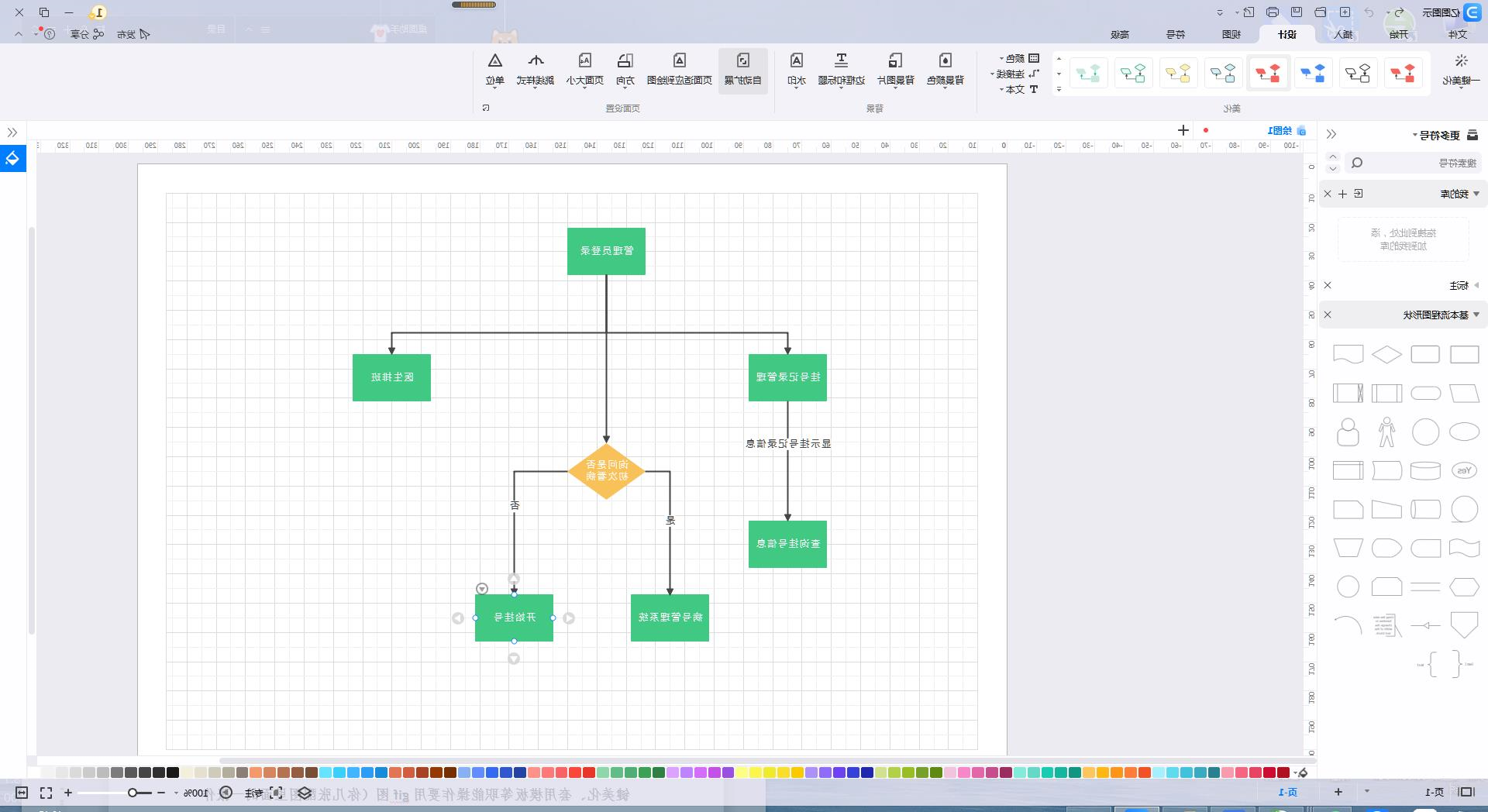The width and height of the screenshot is (1488, 812).
Task: Open the 文本 theme text dropdown
Action: click(x=1018, y=89)
